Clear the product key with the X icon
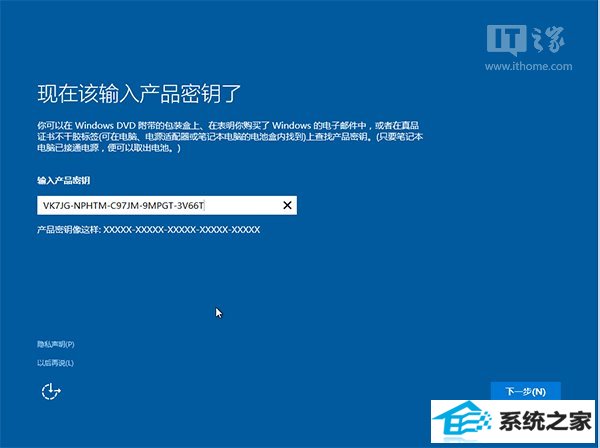Viewport: 600px width, 448px height. point(287,205)
